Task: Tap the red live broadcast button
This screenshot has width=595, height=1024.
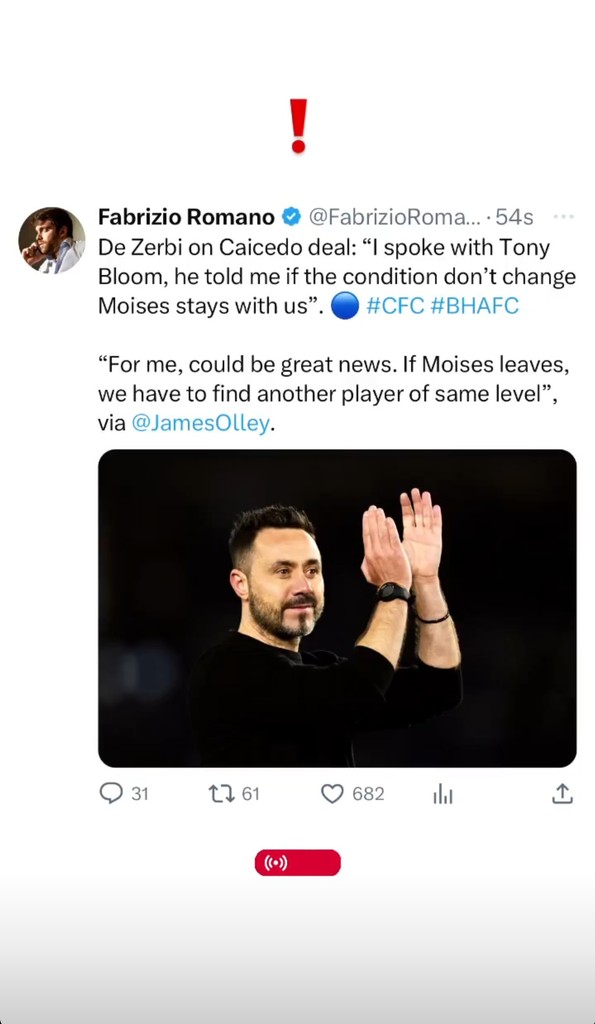Action: pyautogui.click(x=298, y=863)
